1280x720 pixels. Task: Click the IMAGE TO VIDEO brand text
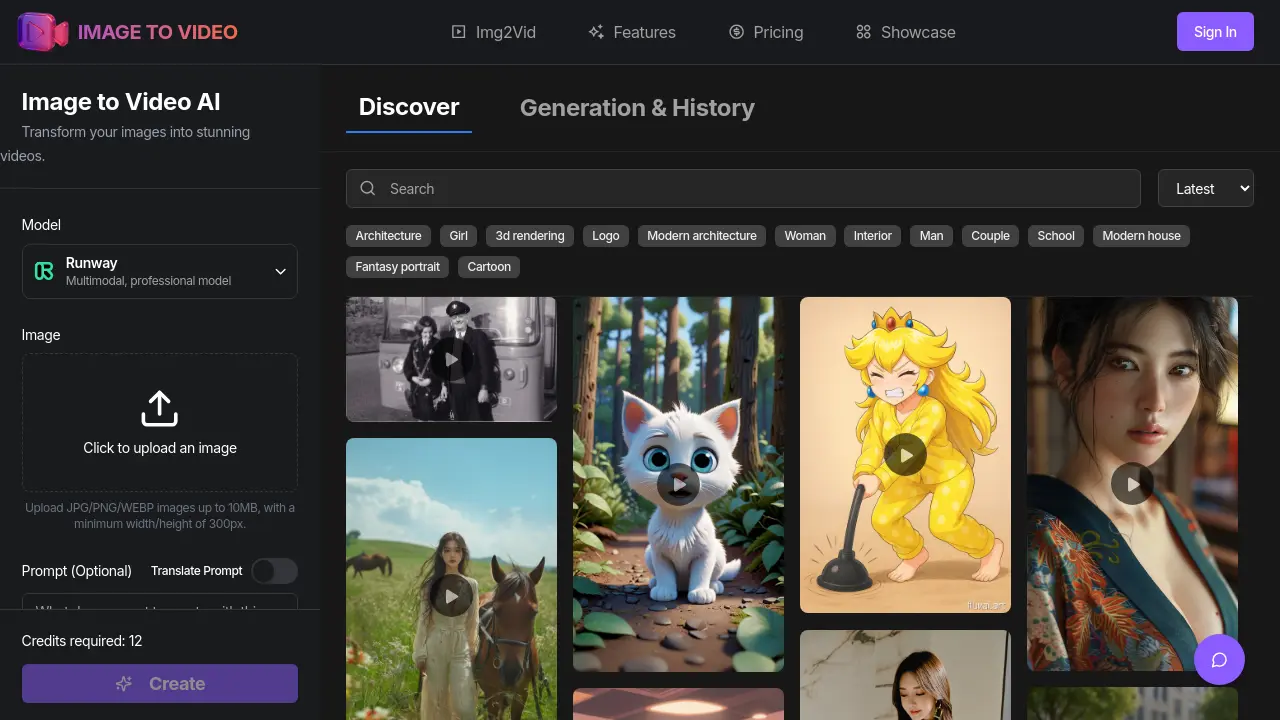[158, 32]
